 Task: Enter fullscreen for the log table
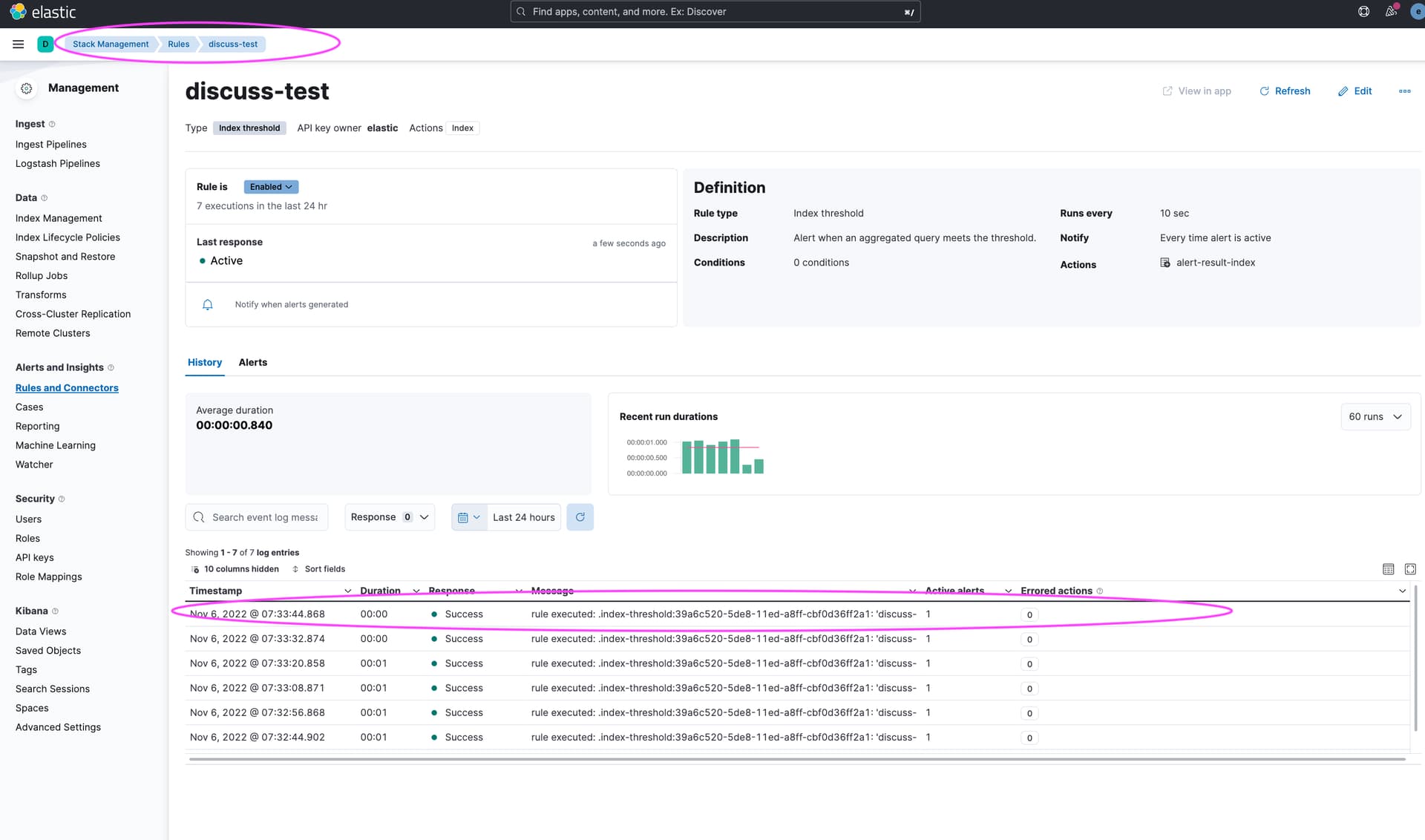click(1410, 569)
